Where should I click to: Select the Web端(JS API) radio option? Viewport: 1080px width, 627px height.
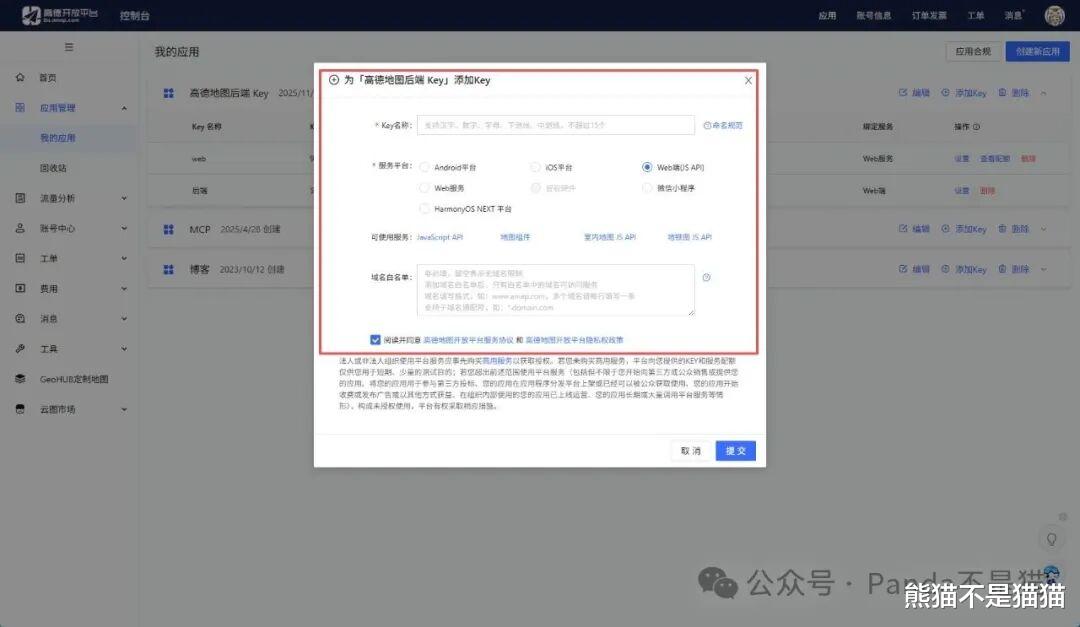(647, 167)
